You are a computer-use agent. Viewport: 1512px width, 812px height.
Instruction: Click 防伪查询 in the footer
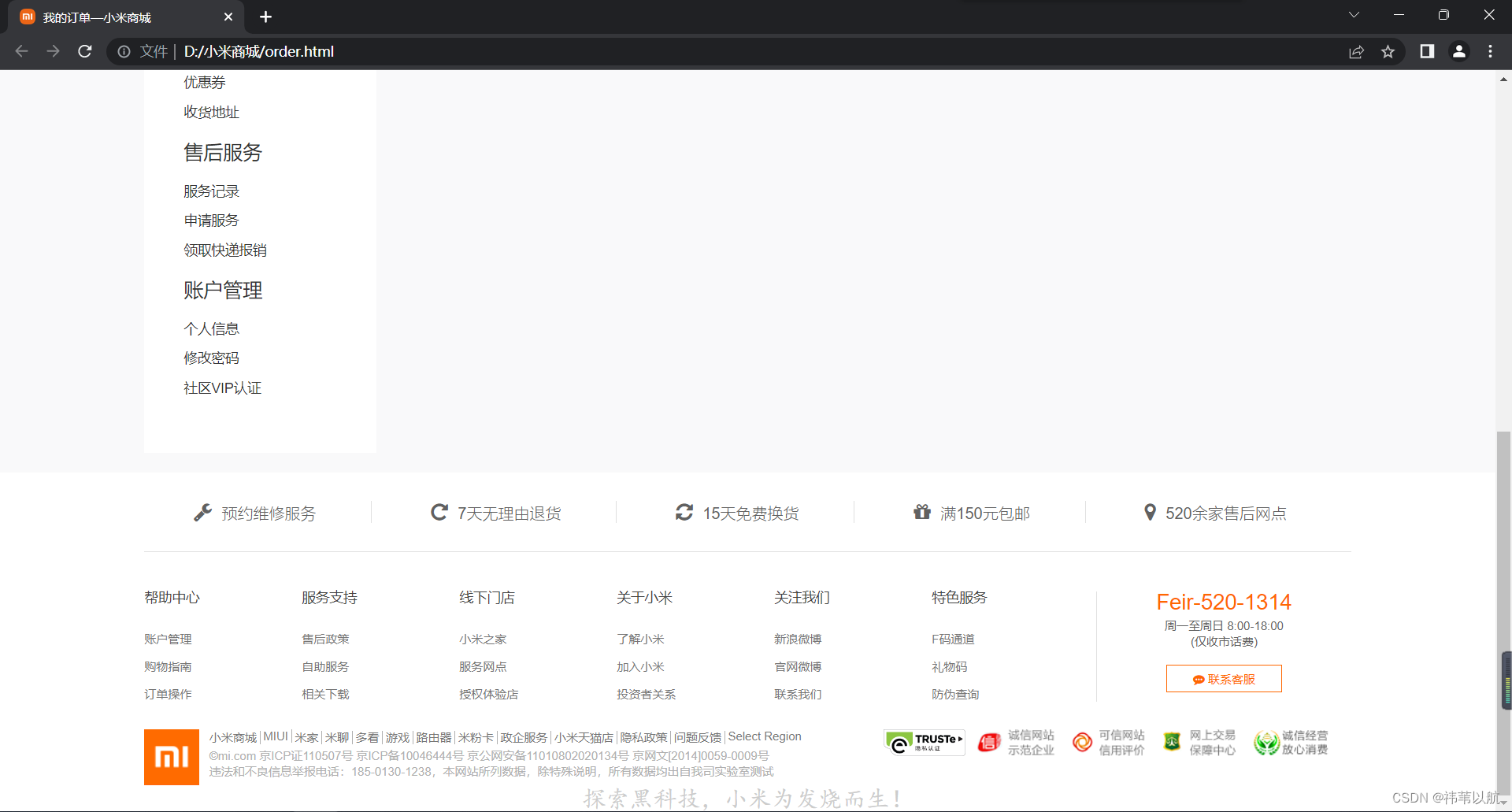point(955,694)
